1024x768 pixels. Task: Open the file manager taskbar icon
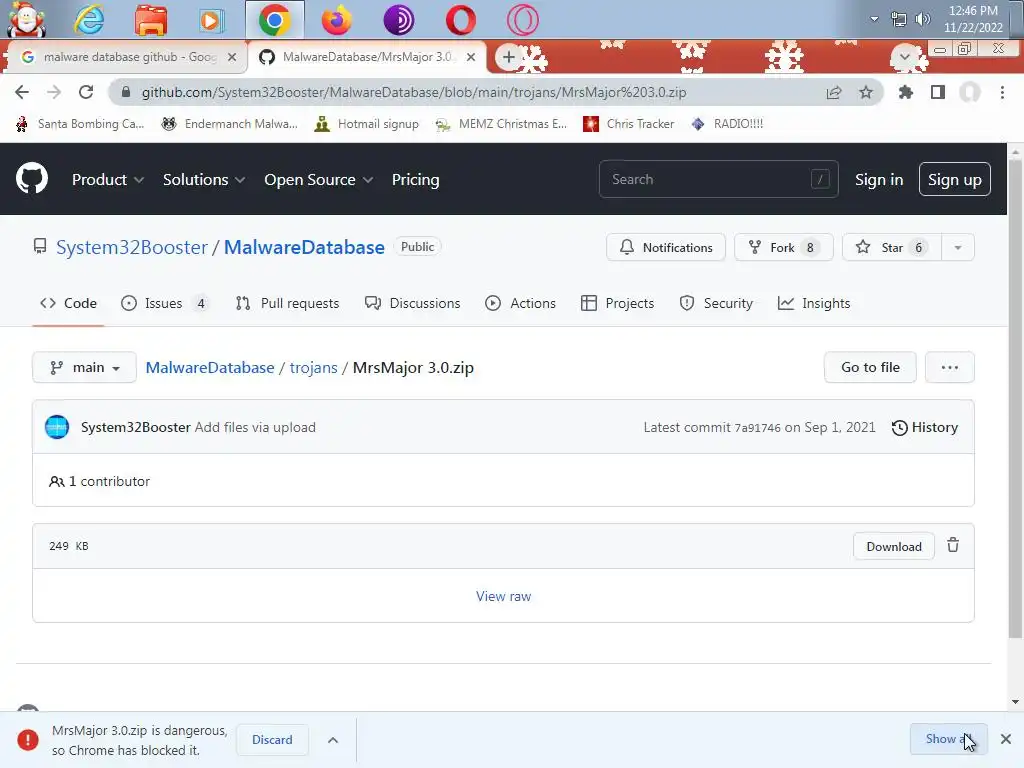click(151, 20)
